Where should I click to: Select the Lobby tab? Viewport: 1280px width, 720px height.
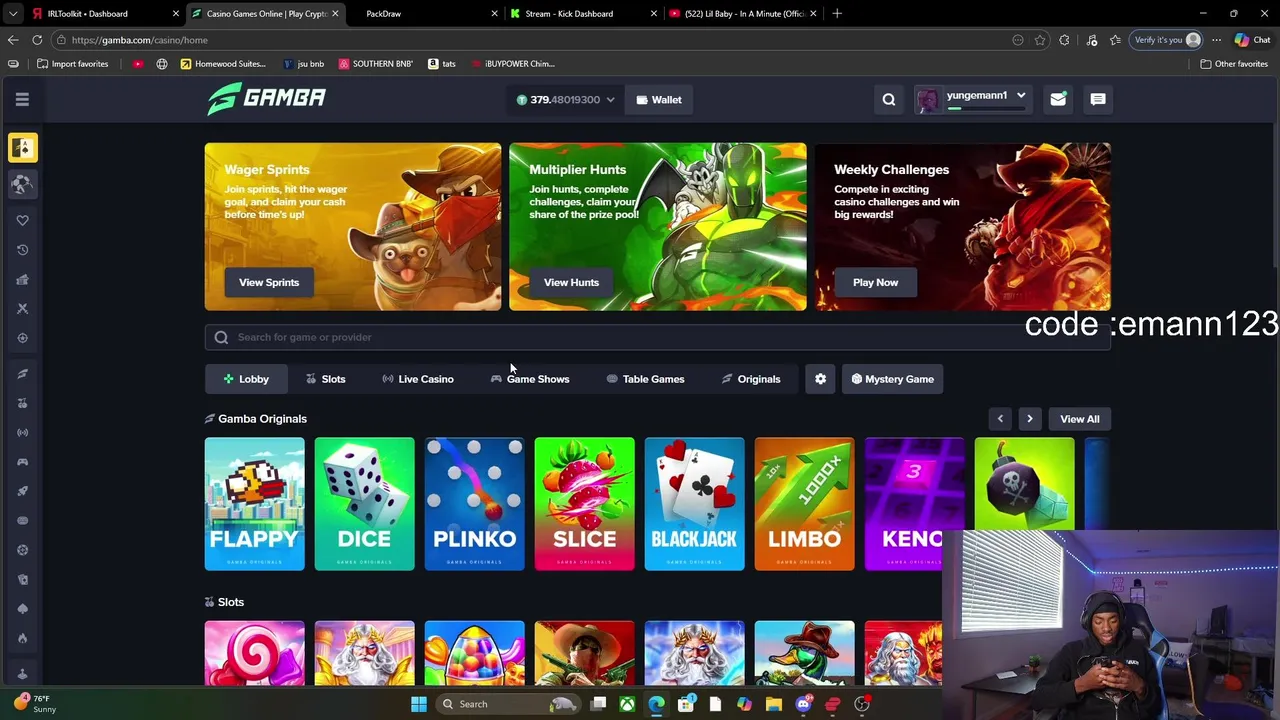(x=246, y=379)
